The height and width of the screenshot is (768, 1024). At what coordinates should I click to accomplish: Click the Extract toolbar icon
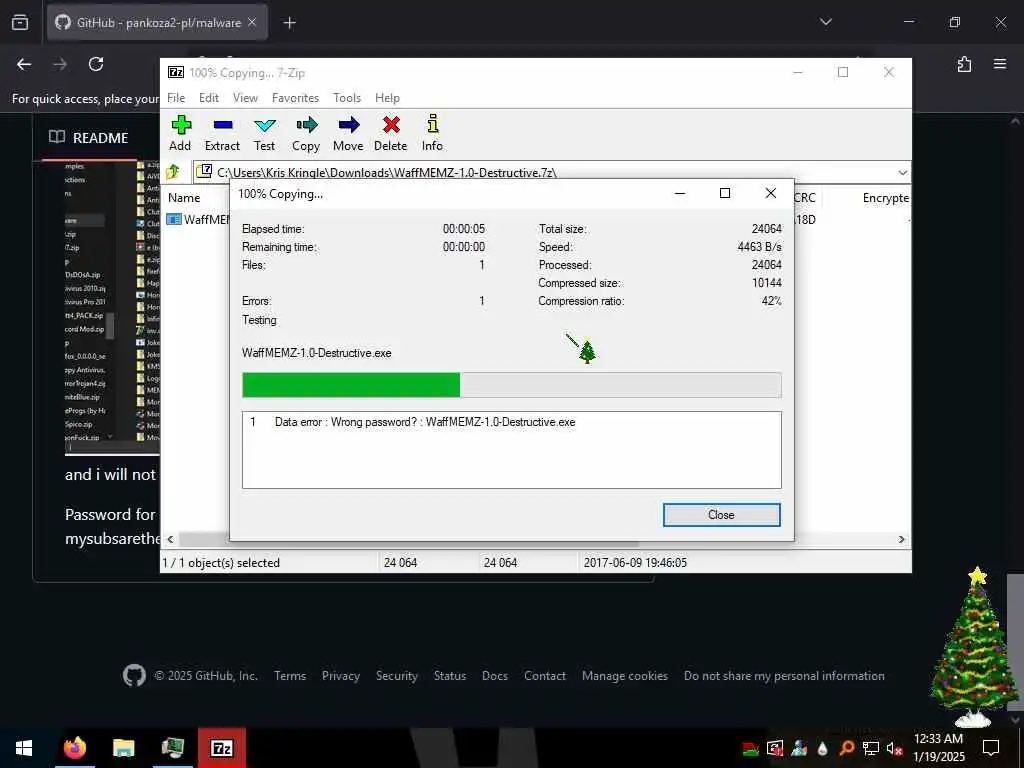click(x=222, y=133)
